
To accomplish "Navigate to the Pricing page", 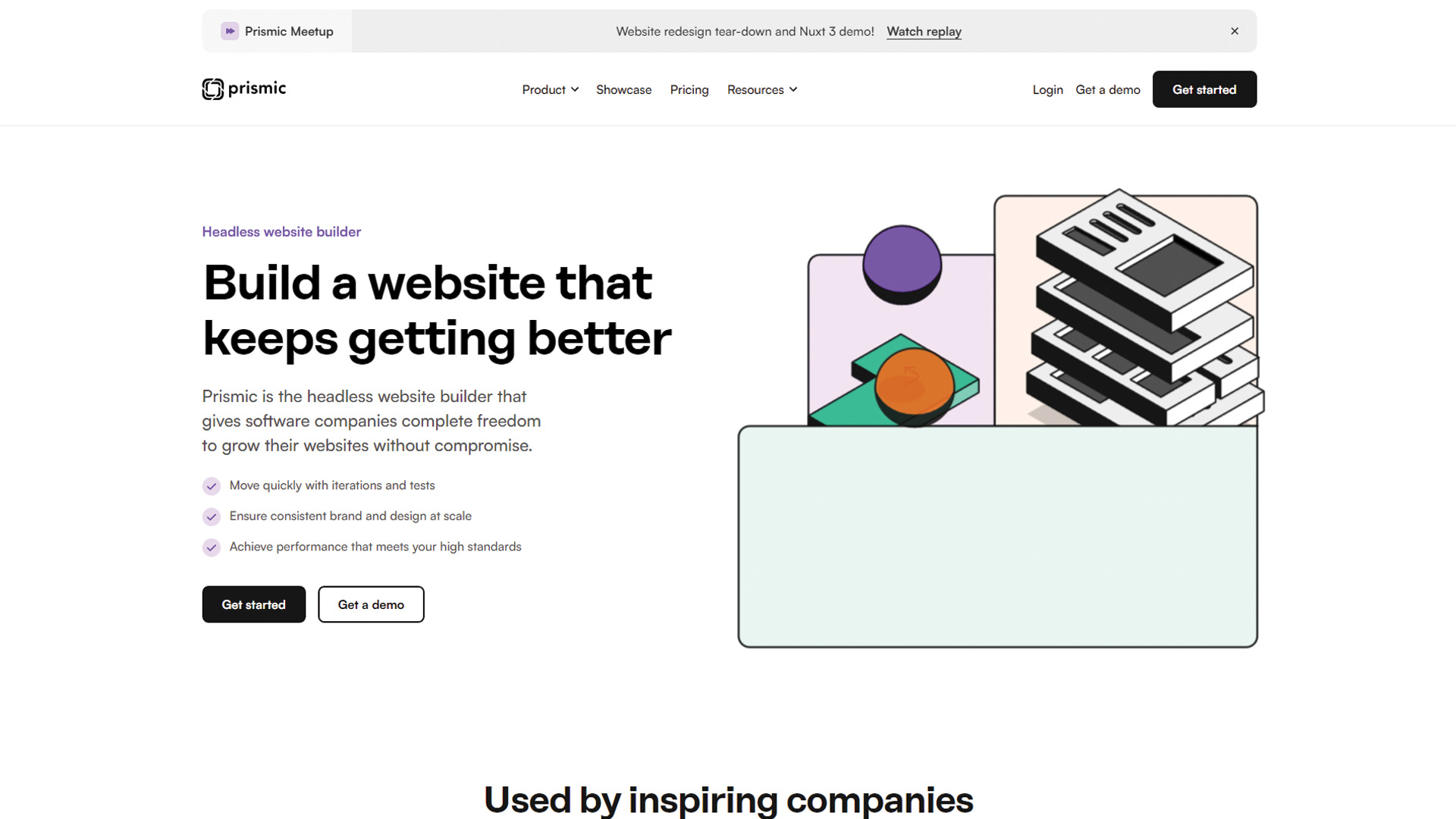I will pyautogui.click(x=689, y=89).
